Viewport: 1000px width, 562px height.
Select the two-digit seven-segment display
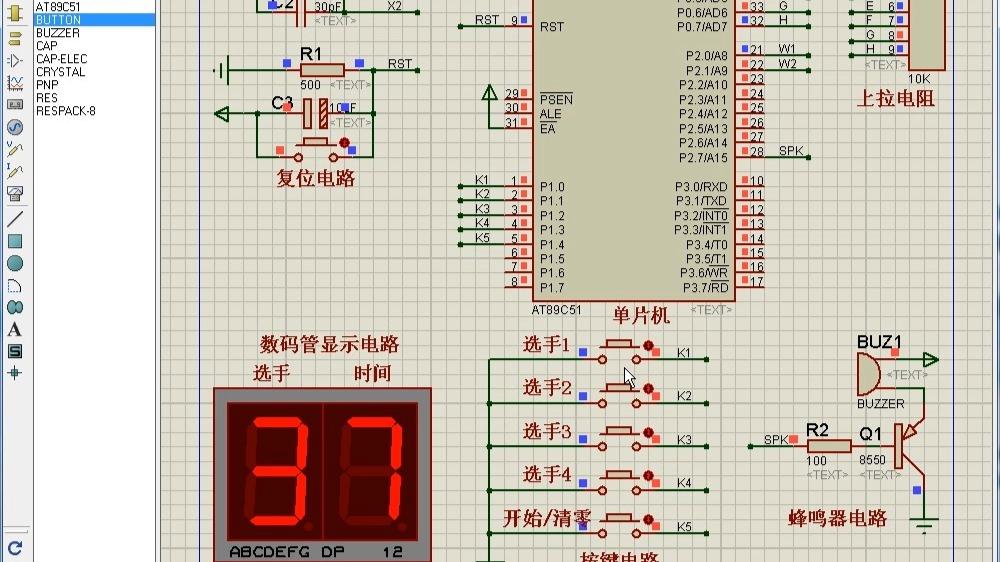pos(323,475)
